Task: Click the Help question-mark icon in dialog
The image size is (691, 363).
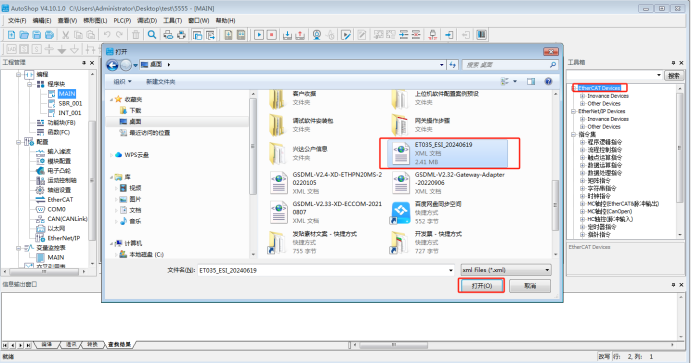Action: point(548,81)
